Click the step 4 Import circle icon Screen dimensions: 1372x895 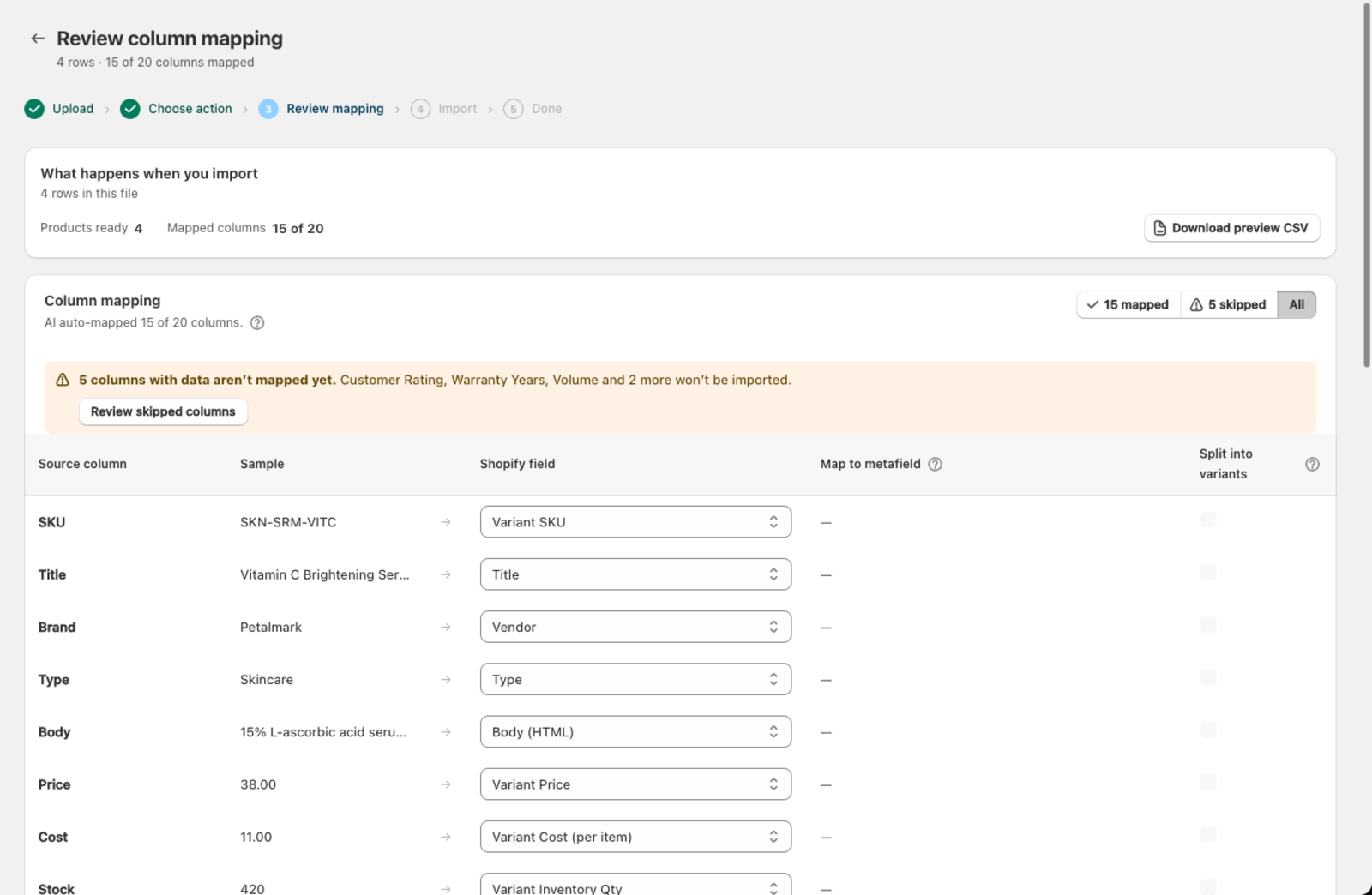point(420,109)
